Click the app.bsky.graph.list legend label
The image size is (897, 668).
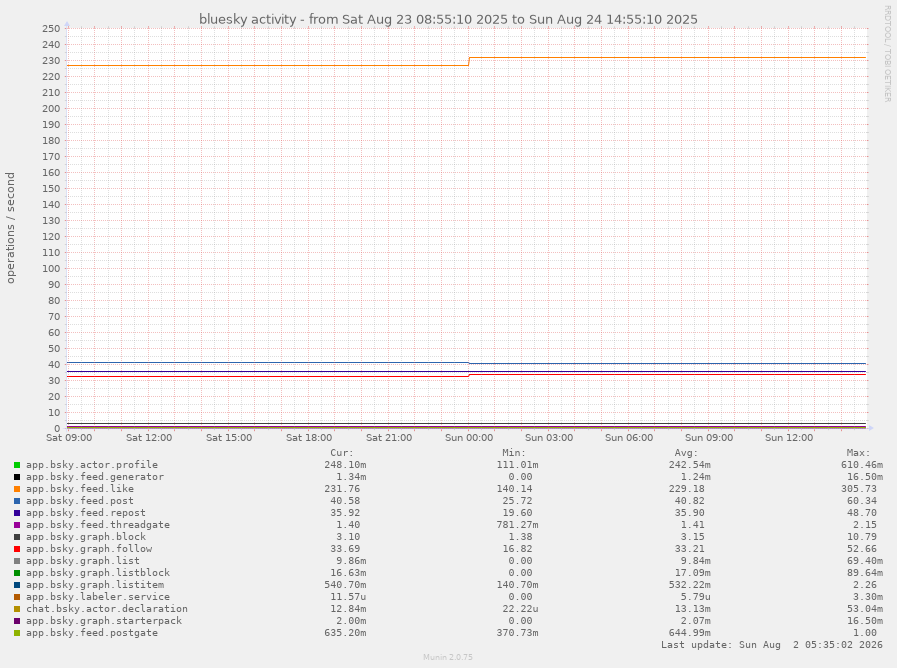[x=82, y=561]
